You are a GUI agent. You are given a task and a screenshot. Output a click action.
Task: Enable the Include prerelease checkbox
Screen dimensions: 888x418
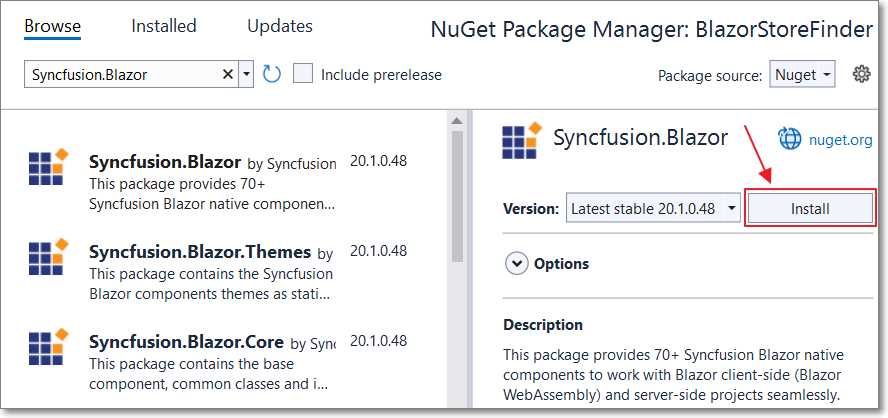tap(303, 74)
